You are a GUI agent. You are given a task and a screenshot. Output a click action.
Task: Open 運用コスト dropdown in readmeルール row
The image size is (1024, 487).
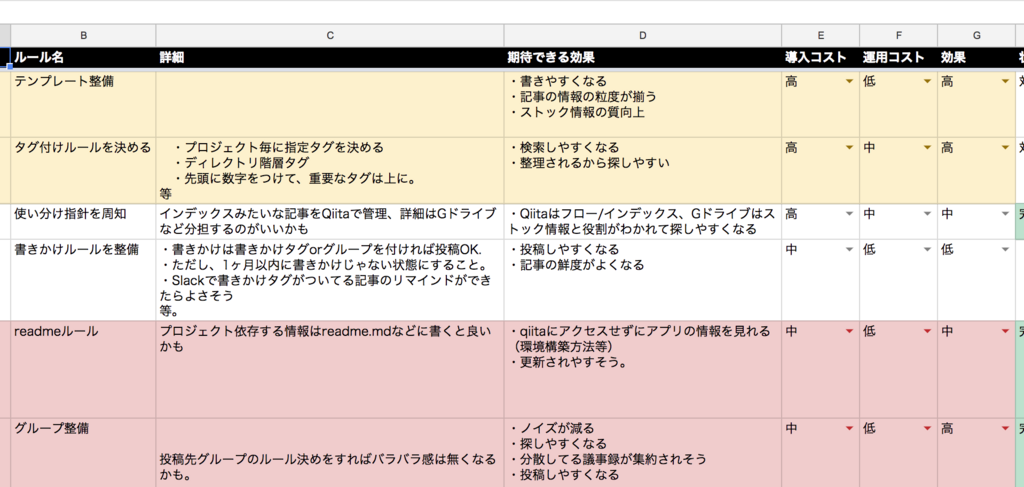coord(927,332)
